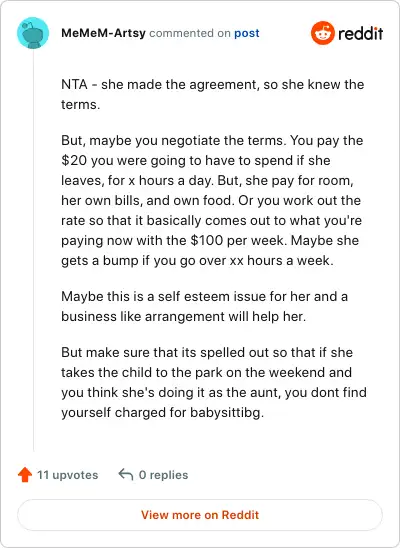Click the '0 replies' label
Image resolution: width=400 pixels, height=548 pixels.
[x=163, y=475]
